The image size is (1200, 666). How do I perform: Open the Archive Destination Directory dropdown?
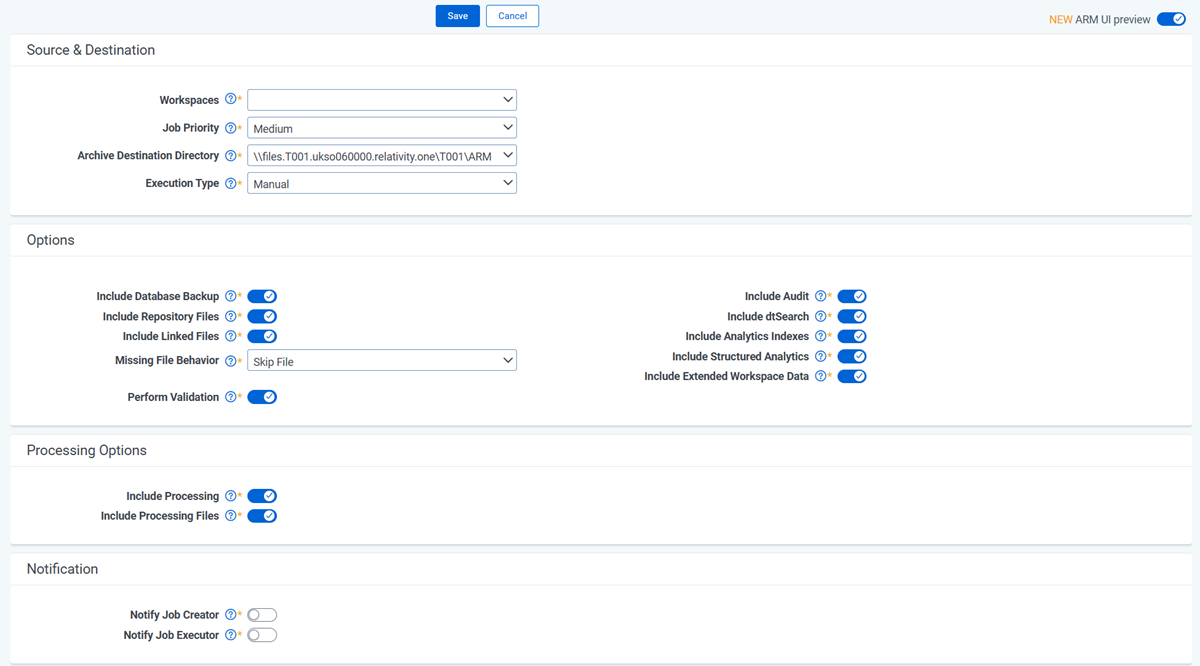pos(382,156)
